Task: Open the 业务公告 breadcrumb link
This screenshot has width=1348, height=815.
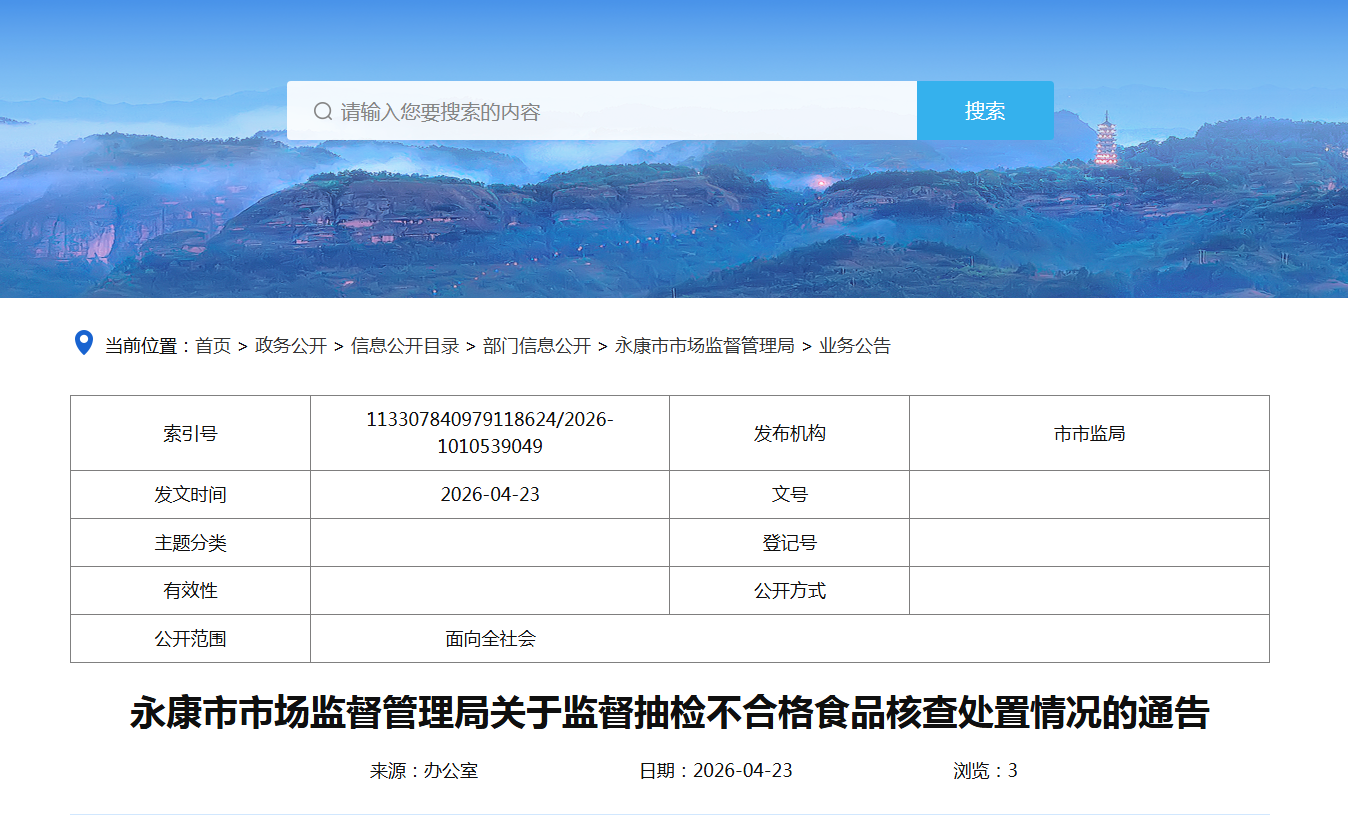Action: [x=855, y=346]
